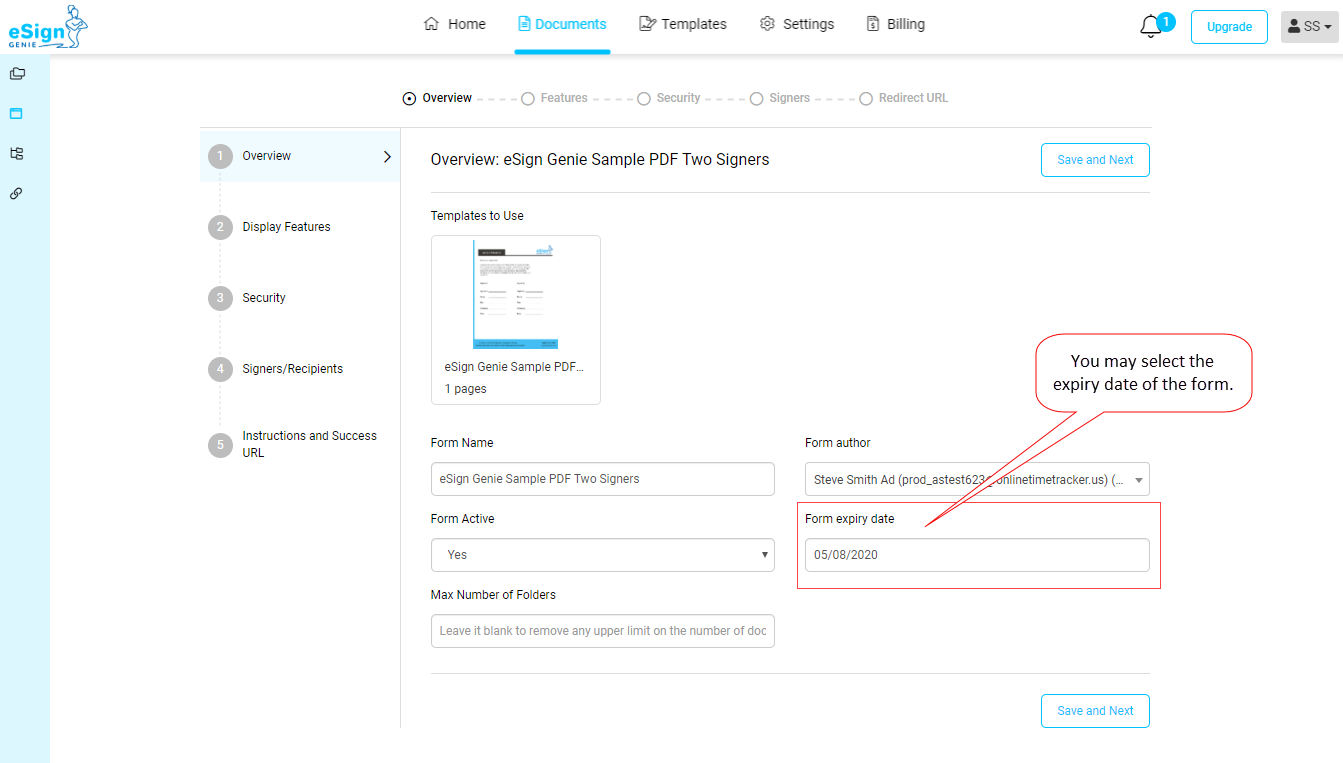
Task: Click the bottom Save and Next button
Action: pyautogui.click(x=1095, y=711)
